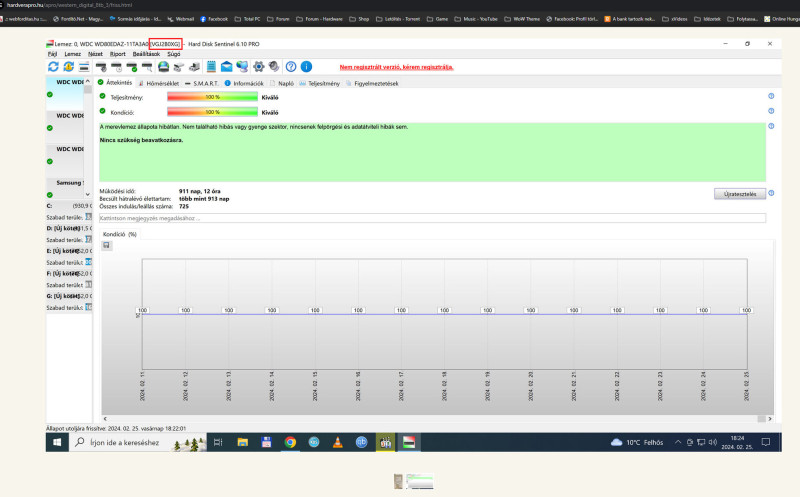Open the notification center icon
Viewport: 800px width, 497px height.
(765, 442)
